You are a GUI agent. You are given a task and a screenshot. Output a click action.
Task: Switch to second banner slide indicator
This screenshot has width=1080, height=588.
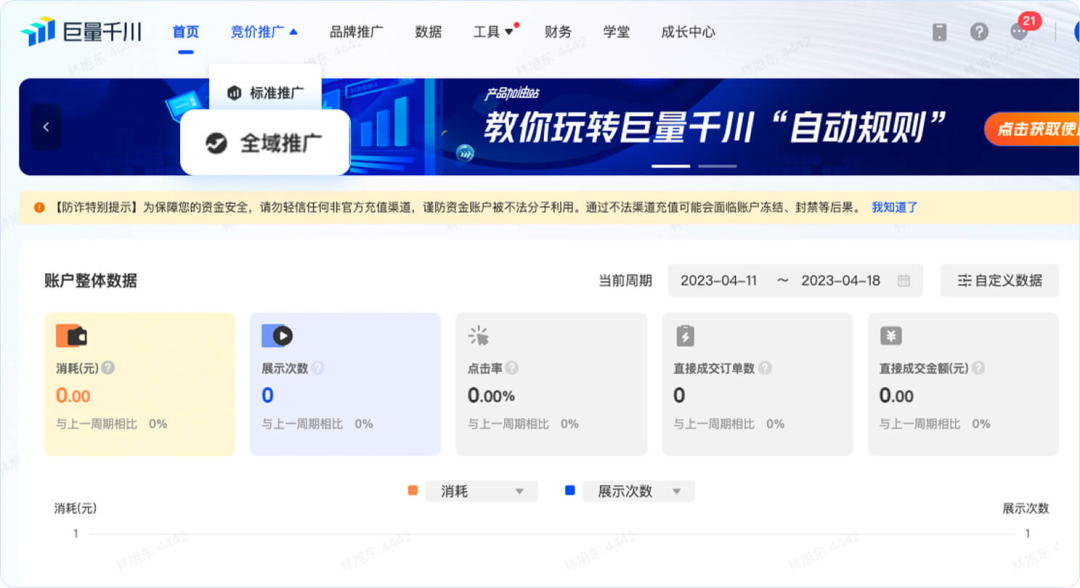coord(717,166)
